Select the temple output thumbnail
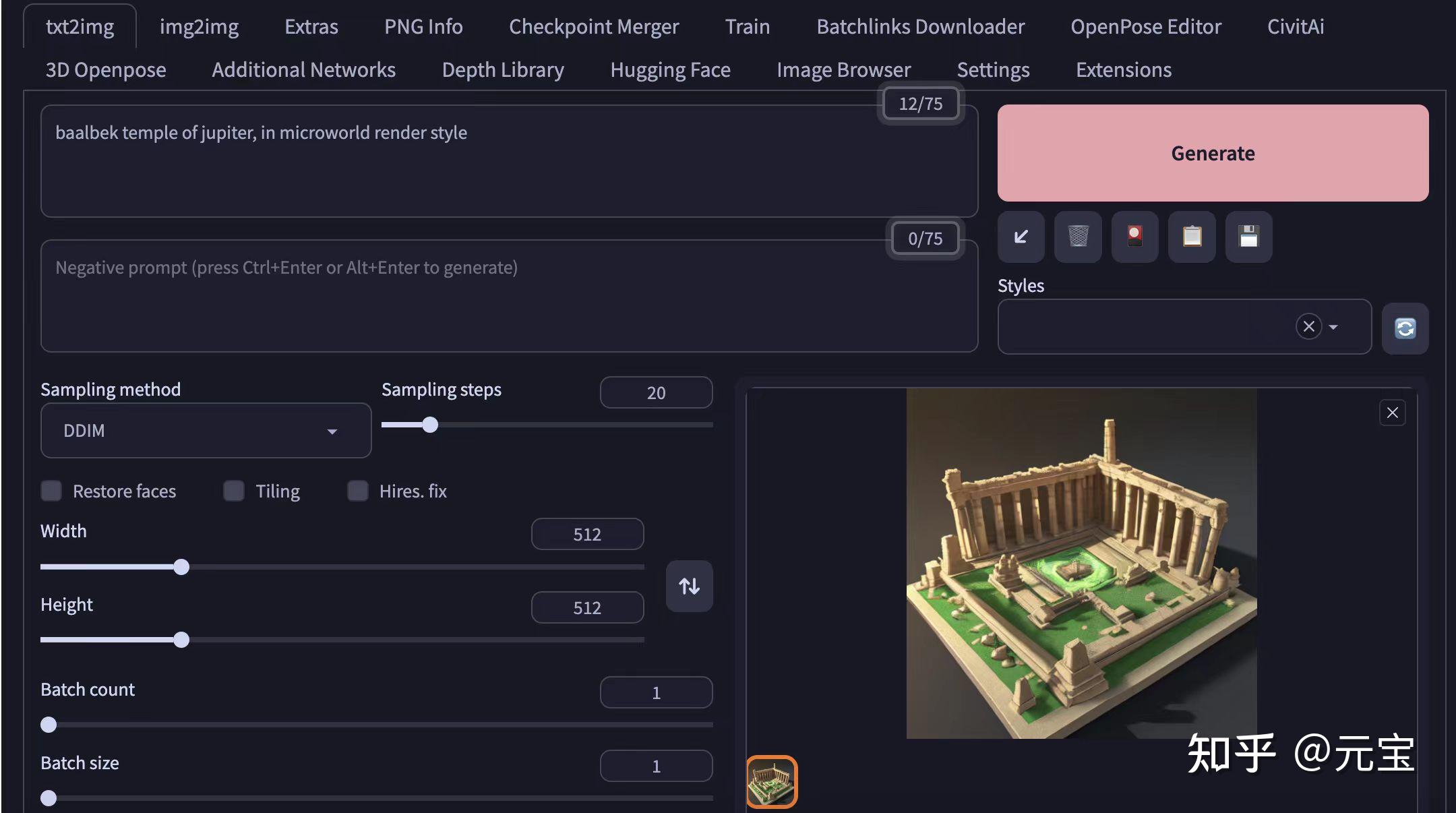The image size is (1456, 813). pyautogui.click(x=771, y=781)
